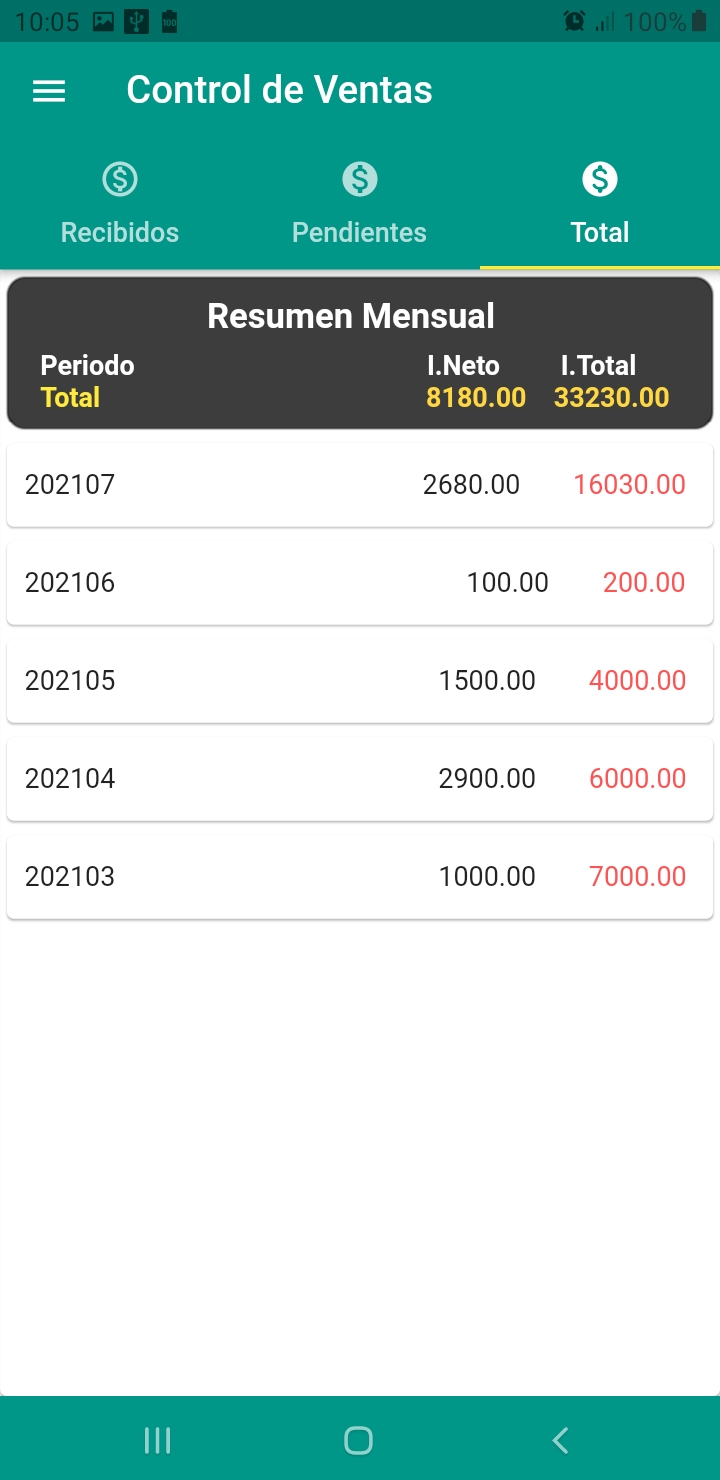Screen dimensions: 720x1480
Task: Switch to the Recibidos tab label
Action: [120, 233]
